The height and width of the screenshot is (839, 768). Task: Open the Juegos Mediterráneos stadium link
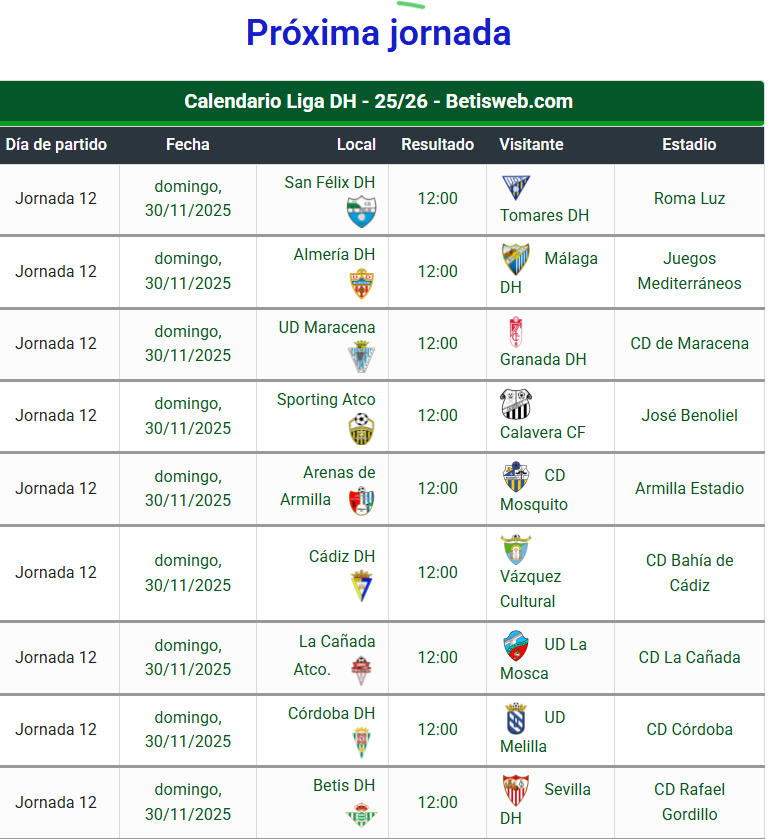tap(689, 271)
